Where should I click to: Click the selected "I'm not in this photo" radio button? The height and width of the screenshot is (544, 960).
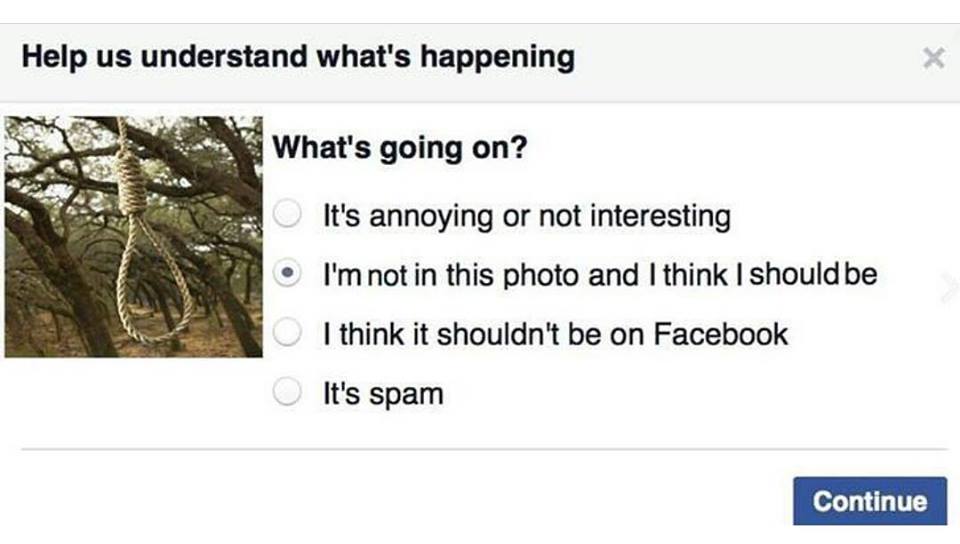(287, 273)
